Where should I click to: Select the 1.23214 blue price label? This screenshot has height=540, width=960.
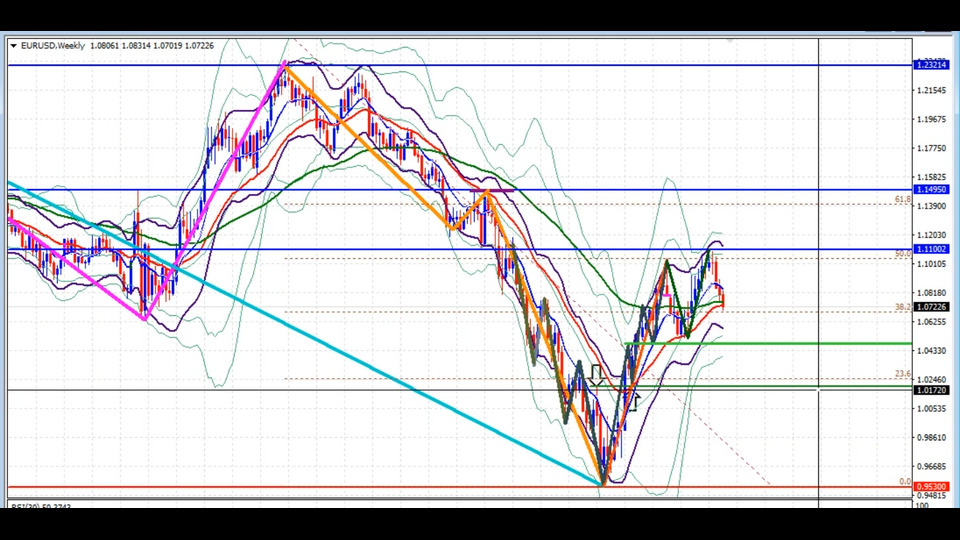[931, 65]
